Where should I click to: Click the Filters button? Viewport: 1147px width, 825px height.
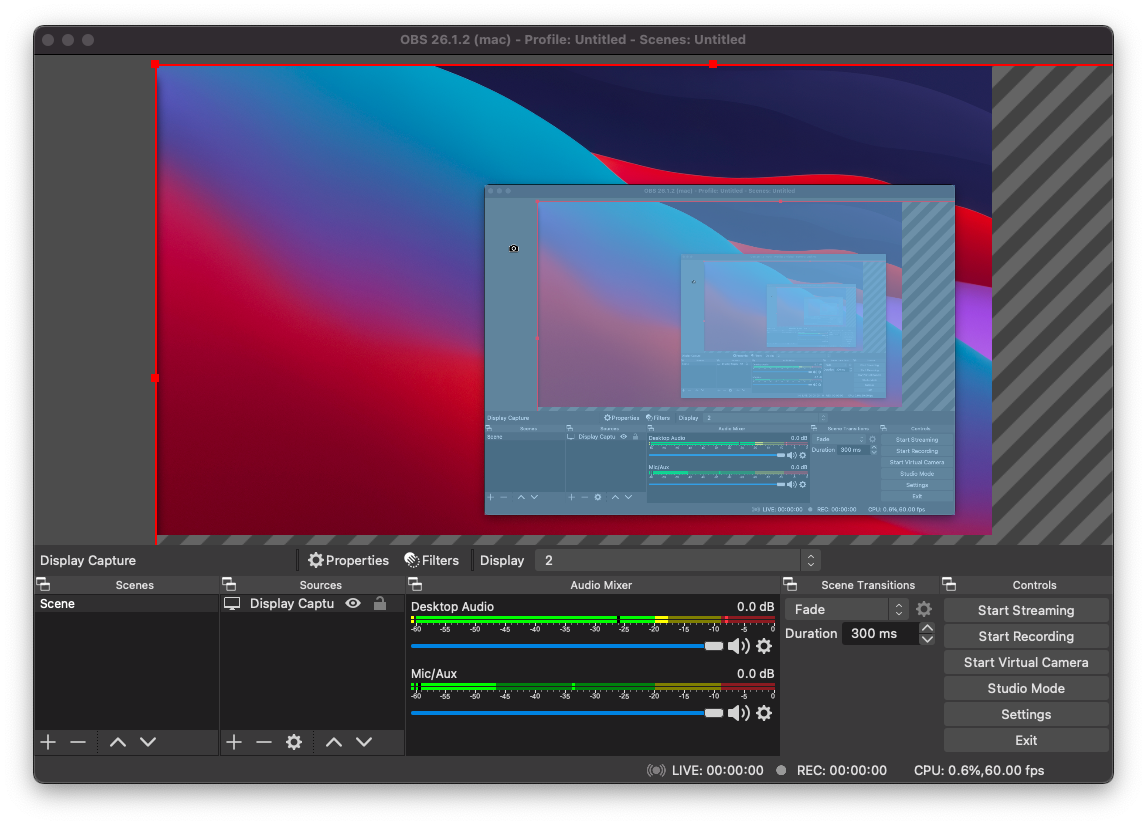click(431, 560)
